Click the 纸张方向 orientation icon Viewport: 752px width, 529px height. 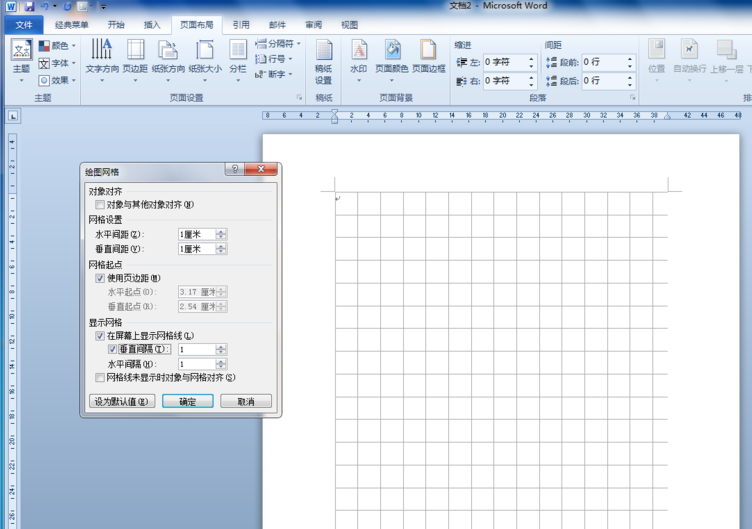(168, 50)
